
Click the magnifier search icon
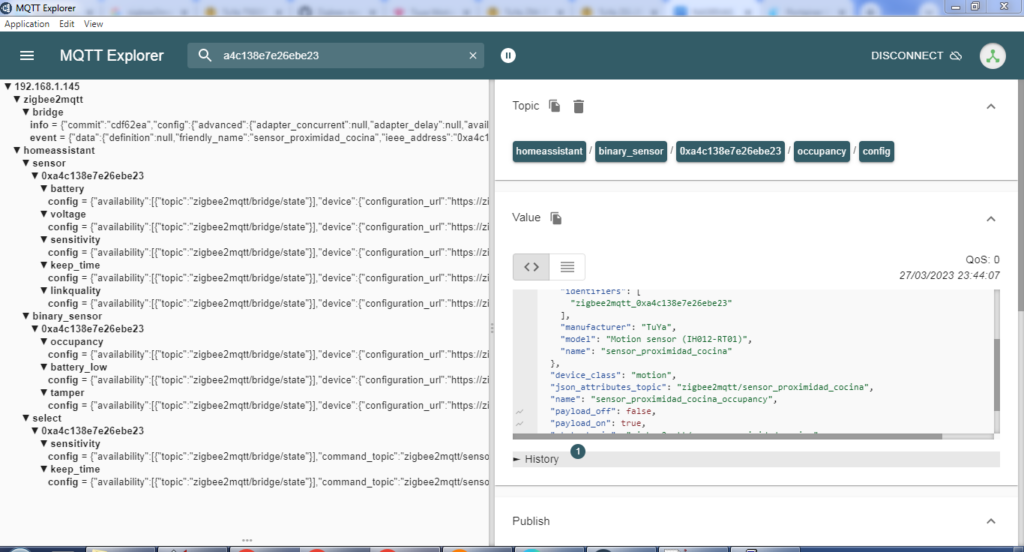tap(205, 56)
